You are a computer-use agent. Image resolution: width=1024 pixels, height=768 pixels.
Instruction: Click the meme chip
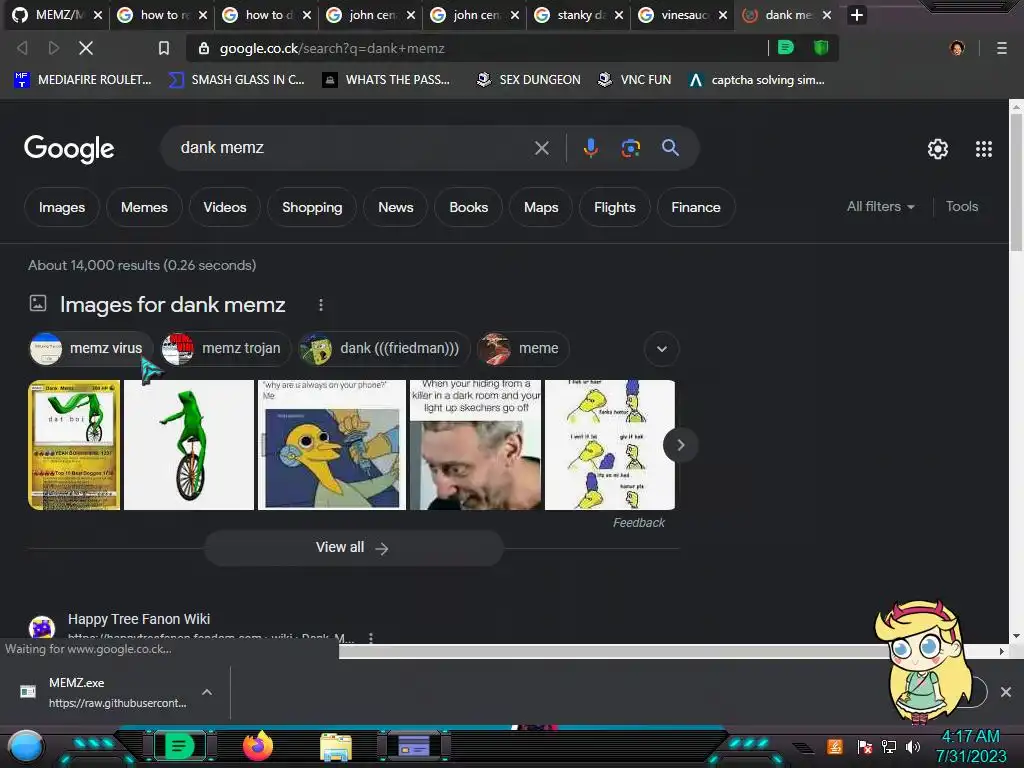(x=523, y=348)
